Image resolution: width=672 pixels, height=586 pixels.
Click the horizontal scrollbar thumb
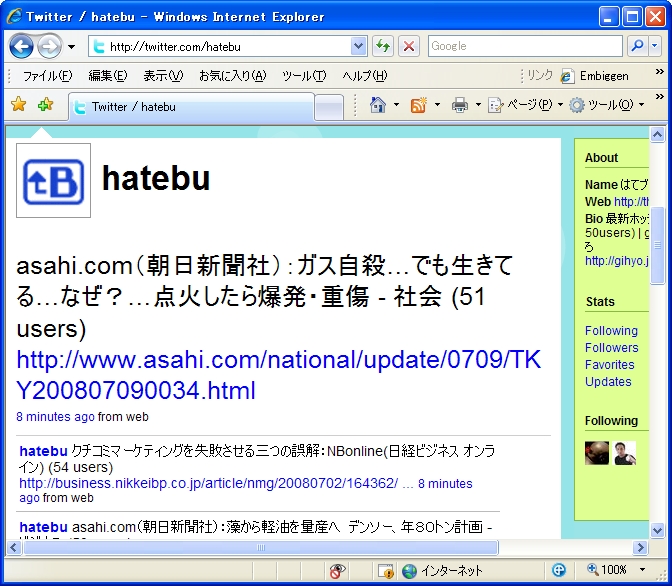tap(261, 547)
